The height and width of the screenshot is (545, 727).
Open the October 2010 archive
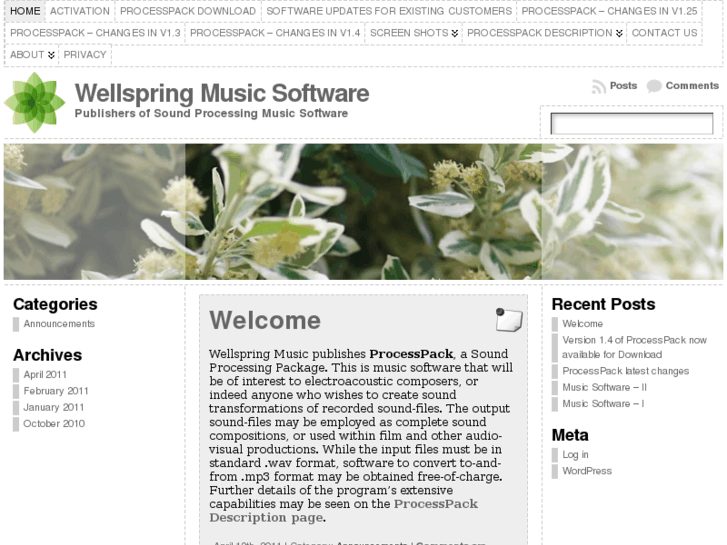pyautogui.click(x=54, y=423)
